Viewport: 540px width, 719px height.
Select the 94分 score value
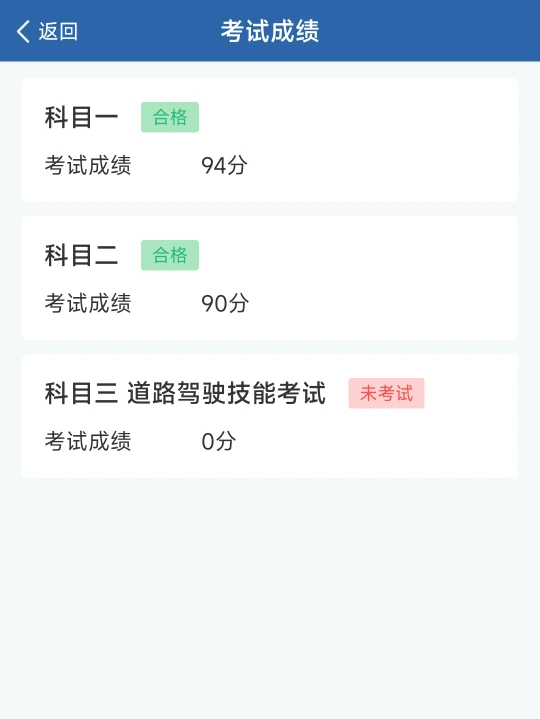[225, 165]
